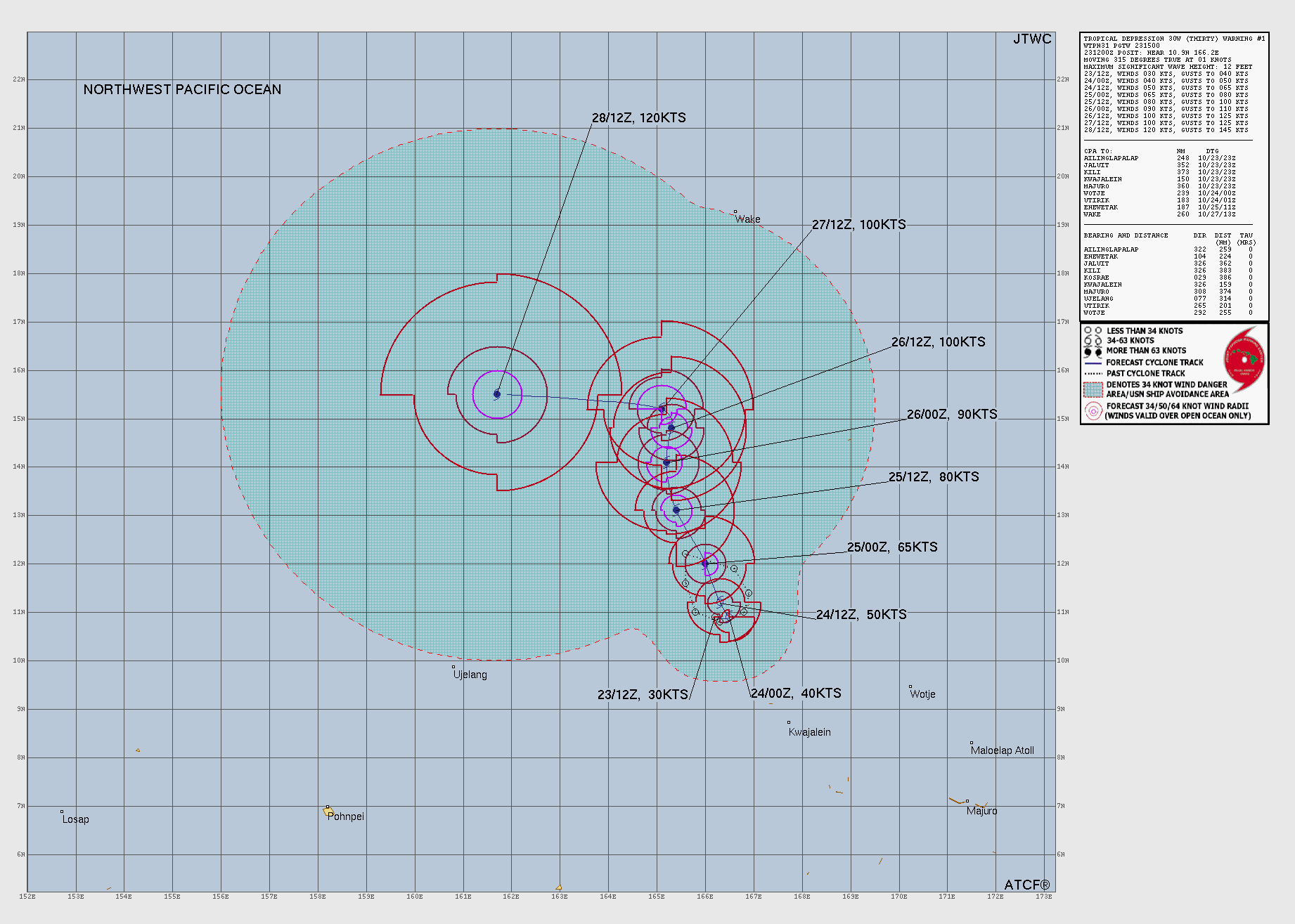The width and height of the screenshot is (1295, 924).
Task: Click the 'CPA TO:' table header
Action: 1097,151
